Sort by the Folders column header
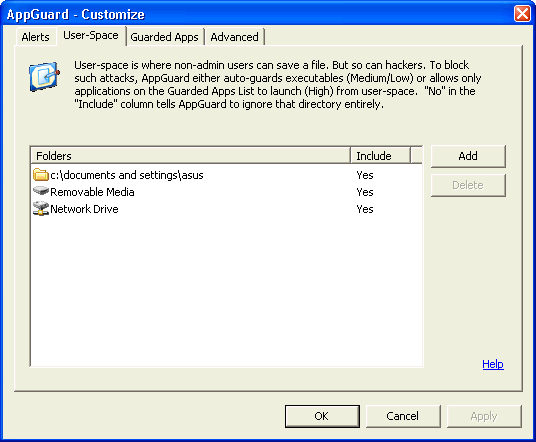 point(191,156)
